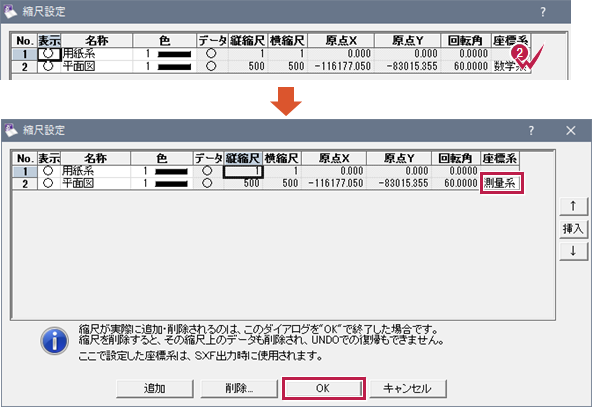The image size is (592, 407).
Task: Open 数学系 coordinate cell in upper table
Action: point(510,66)
